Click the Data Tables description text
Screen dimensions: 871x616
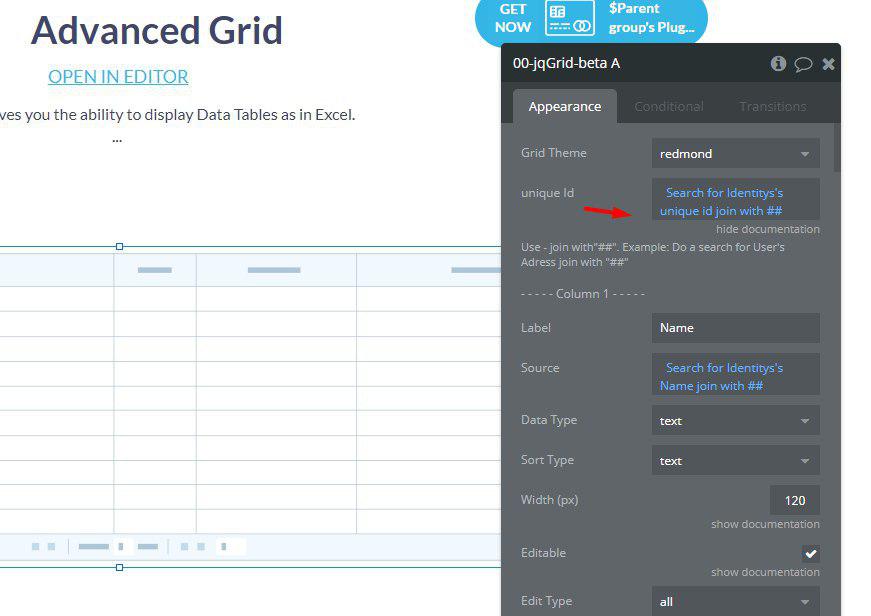(x=177, y=114)
